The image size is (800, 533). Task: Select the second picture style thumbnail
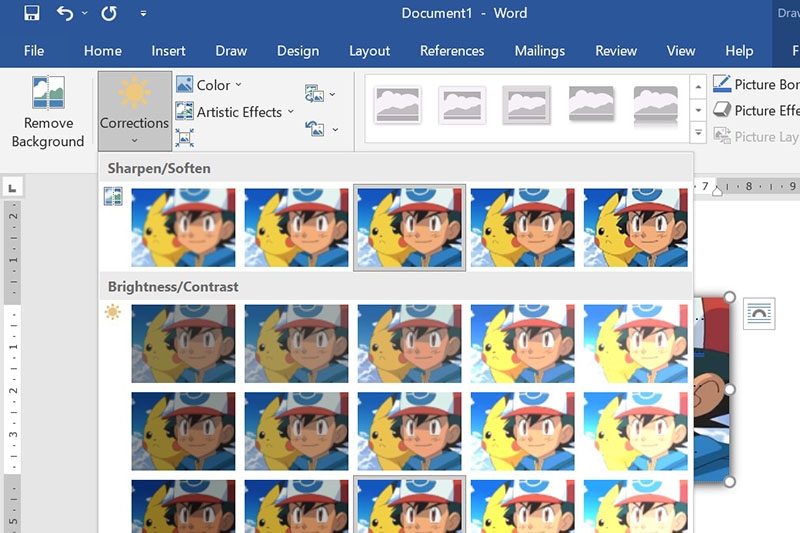point(462,106)
